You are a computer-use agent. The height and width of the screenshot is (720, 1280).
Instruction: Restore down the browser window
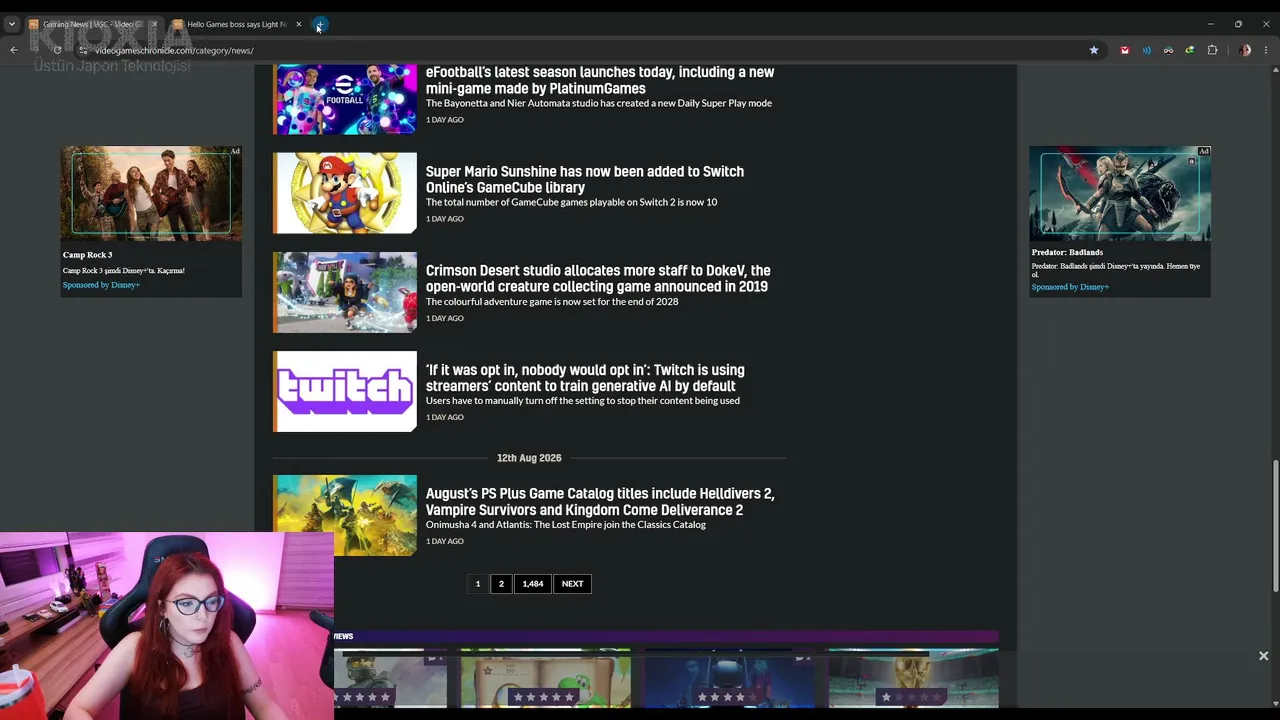pos(1238,24)
